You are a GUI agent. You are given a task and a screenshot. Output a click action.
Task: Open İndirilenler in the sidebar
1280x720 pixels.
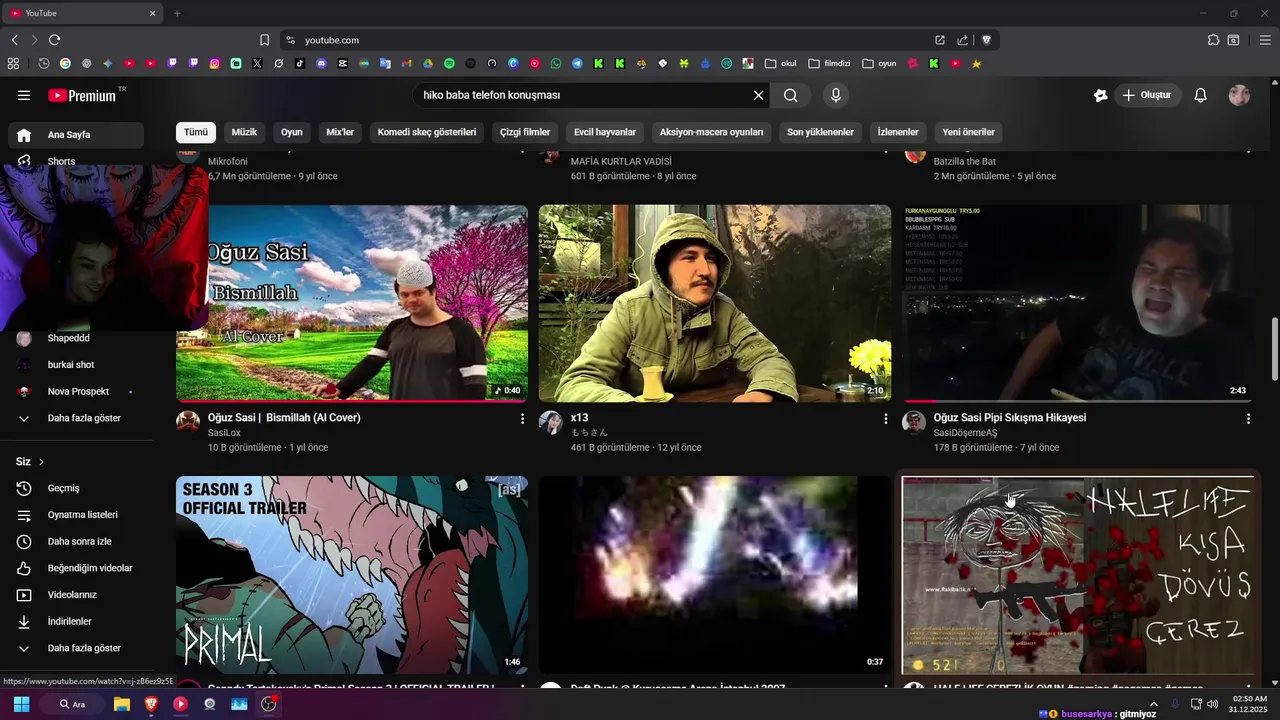(76, 622)
